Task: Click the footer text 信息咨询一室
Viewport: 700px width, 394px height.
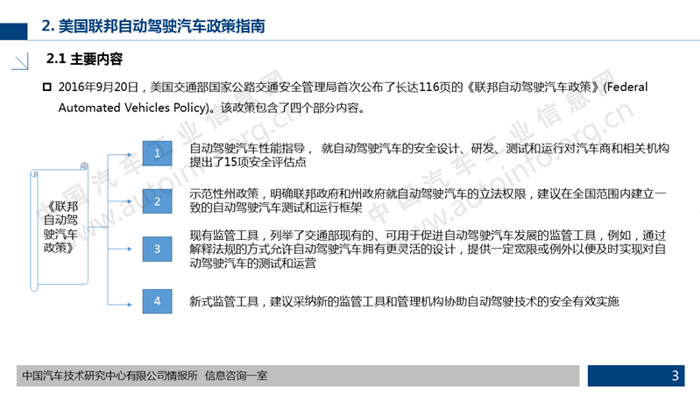Action: [236, 376]
